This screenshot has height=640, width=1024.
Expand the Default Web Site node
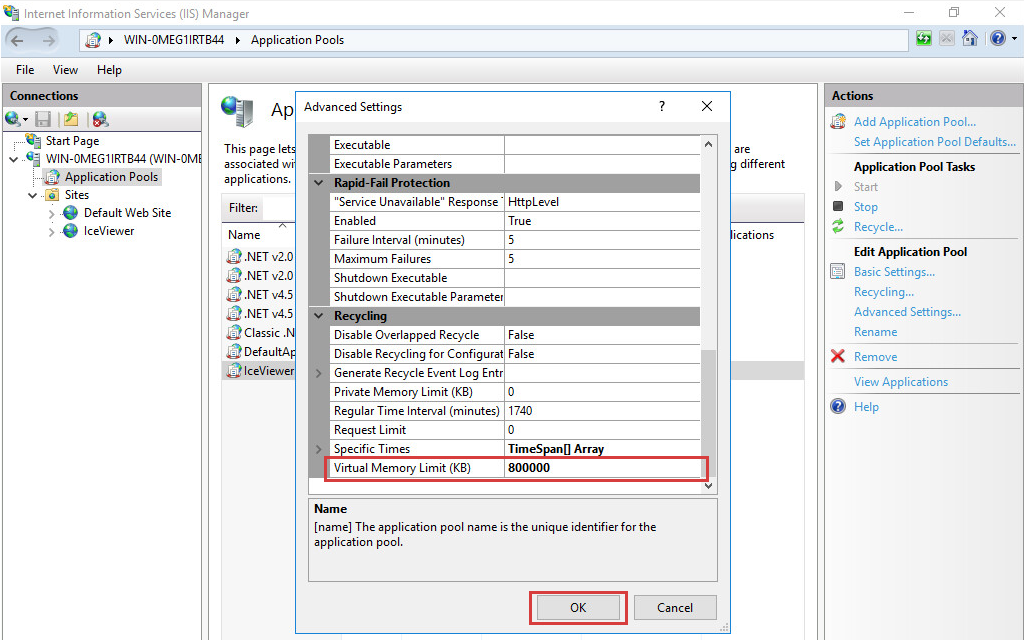pyautogui.click(x=52, y=213)
